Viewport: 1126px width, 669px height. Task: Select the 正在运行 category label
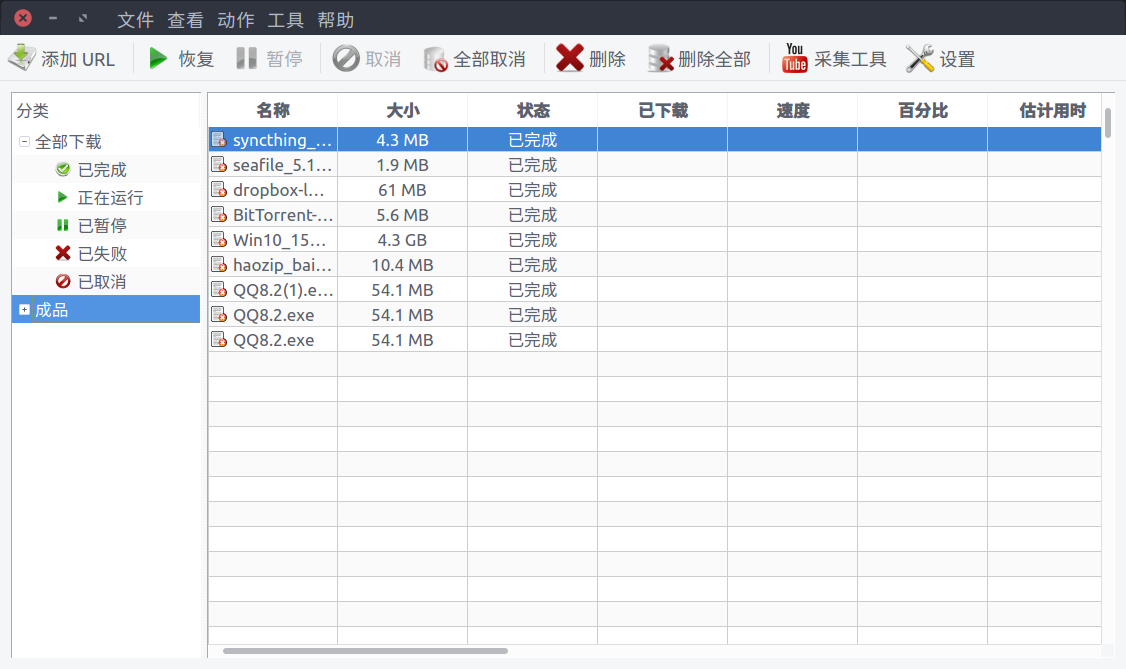coord(111,197)
